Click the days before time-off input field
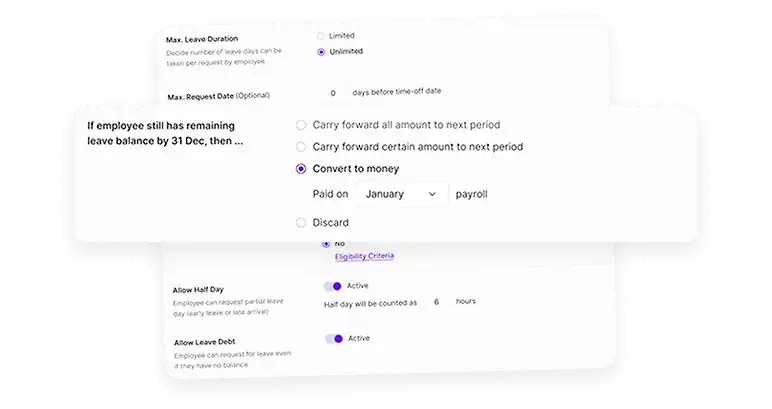The width and height of the screenshot is (772, 409). 333,93
